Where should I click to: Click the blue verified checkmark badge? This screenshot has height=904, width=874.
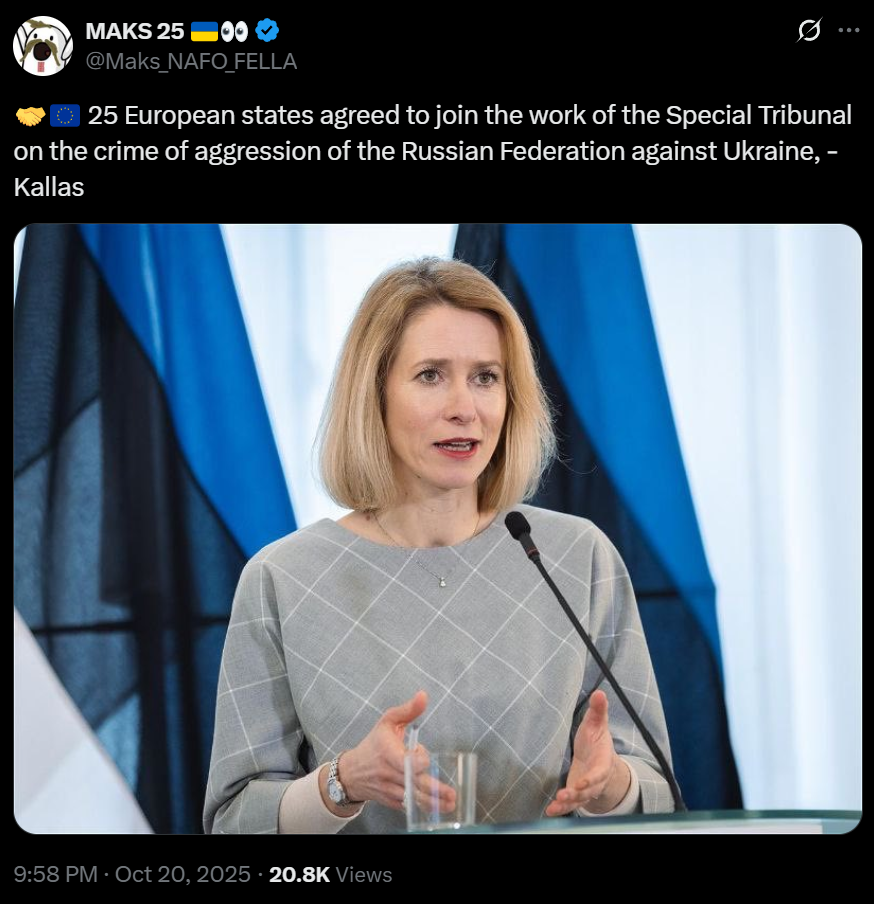267,31
